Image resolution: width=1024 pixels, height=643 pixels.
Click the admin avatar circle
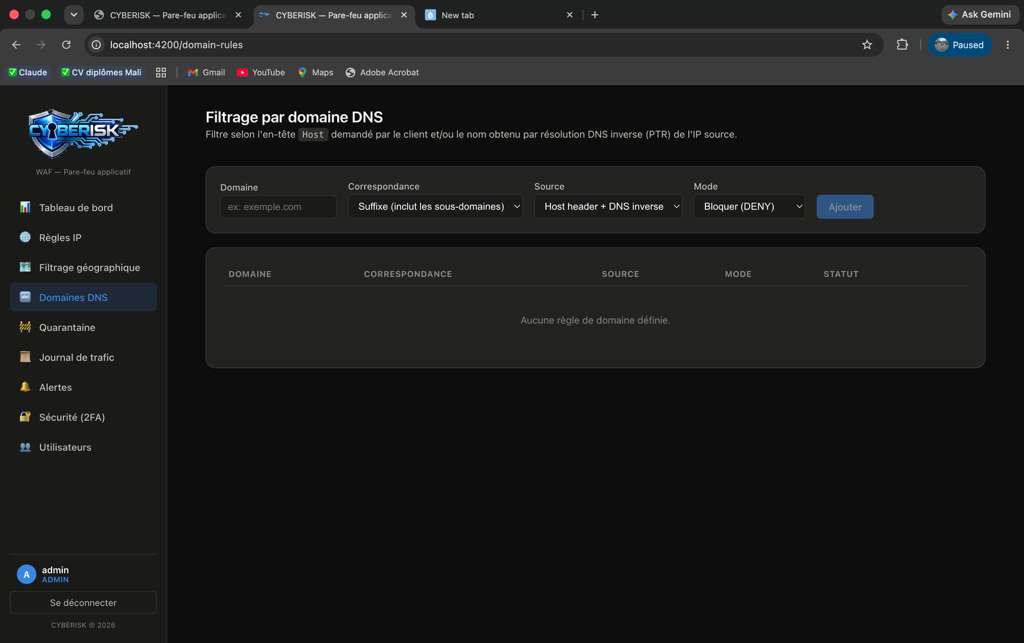(26, 574)
